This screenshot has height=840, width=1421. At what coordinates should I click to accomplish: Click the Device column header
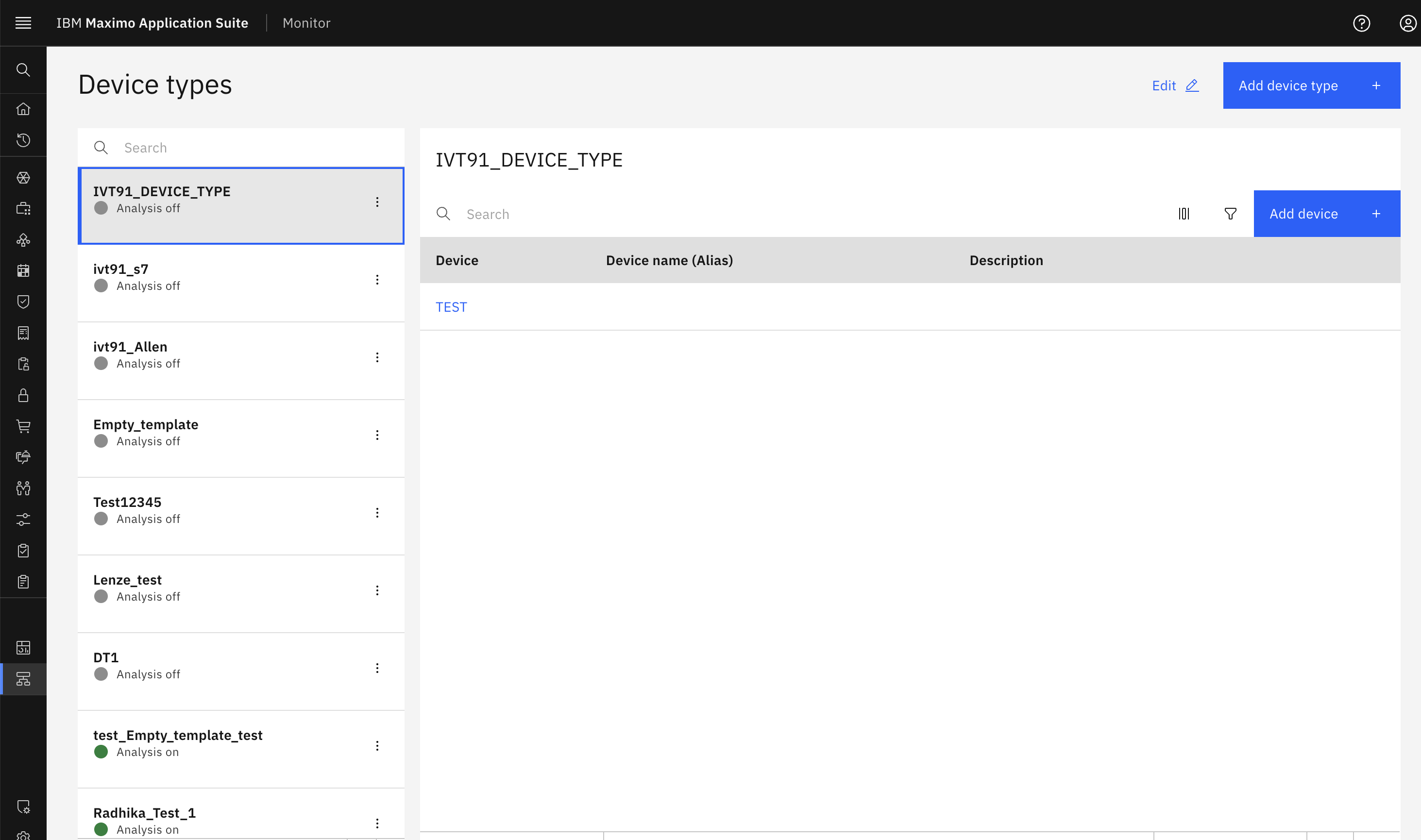coord(457,260)
